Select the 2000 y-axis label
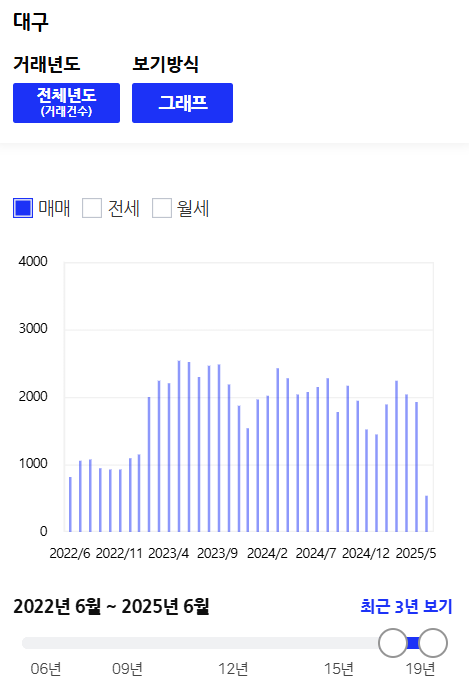This screenshot has width=469, height=692. [33, 396]
